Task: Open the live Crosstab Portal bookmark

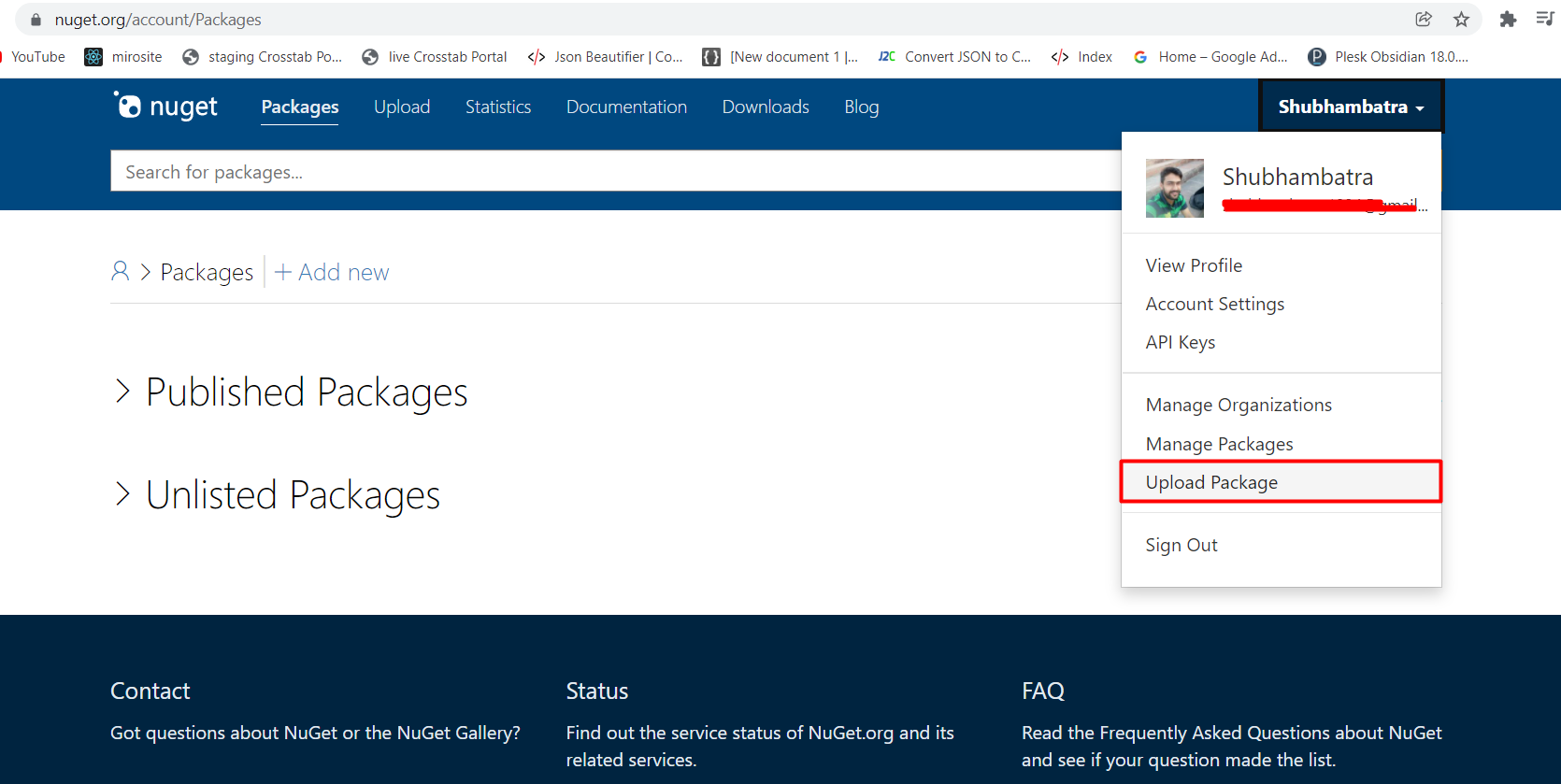Action: click(435, 57)
